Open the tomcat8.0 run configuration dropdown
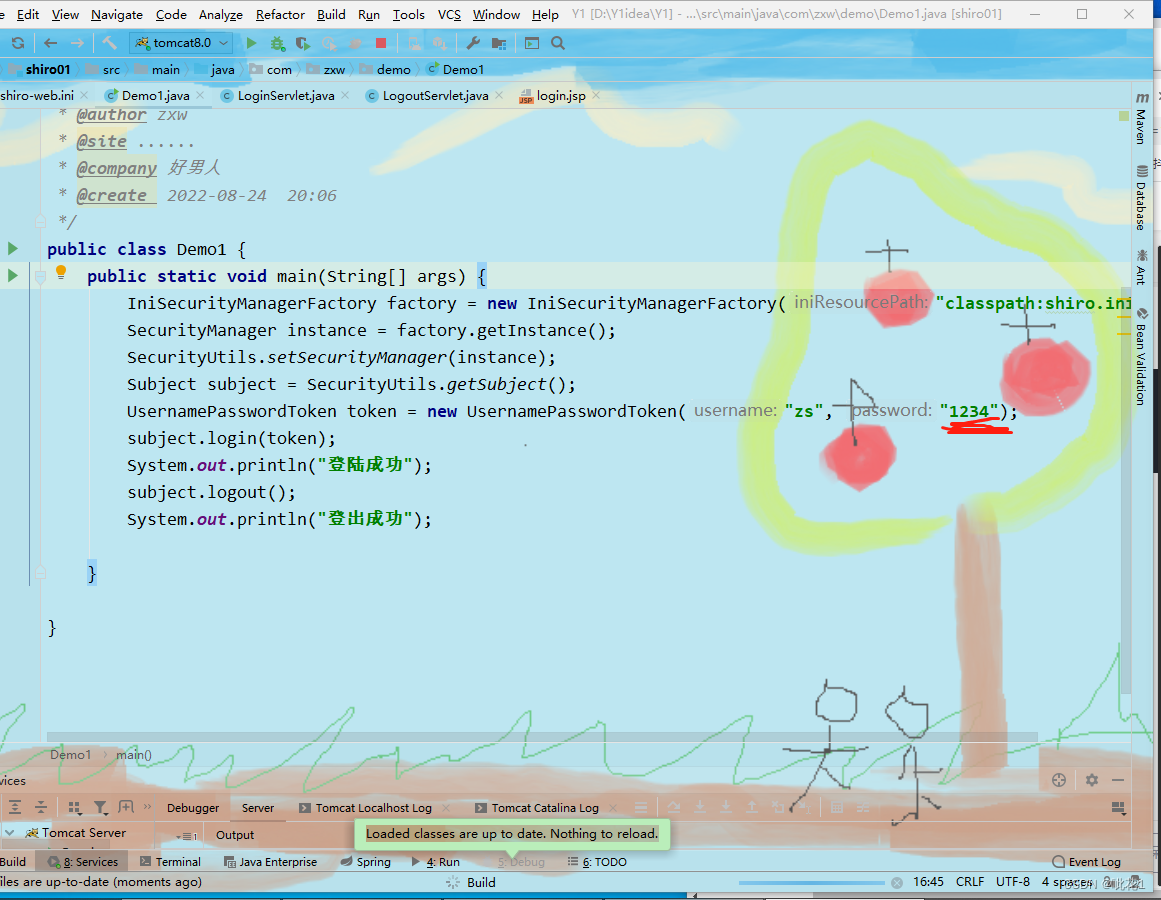The image size is (1161, 900). (181, 43)
